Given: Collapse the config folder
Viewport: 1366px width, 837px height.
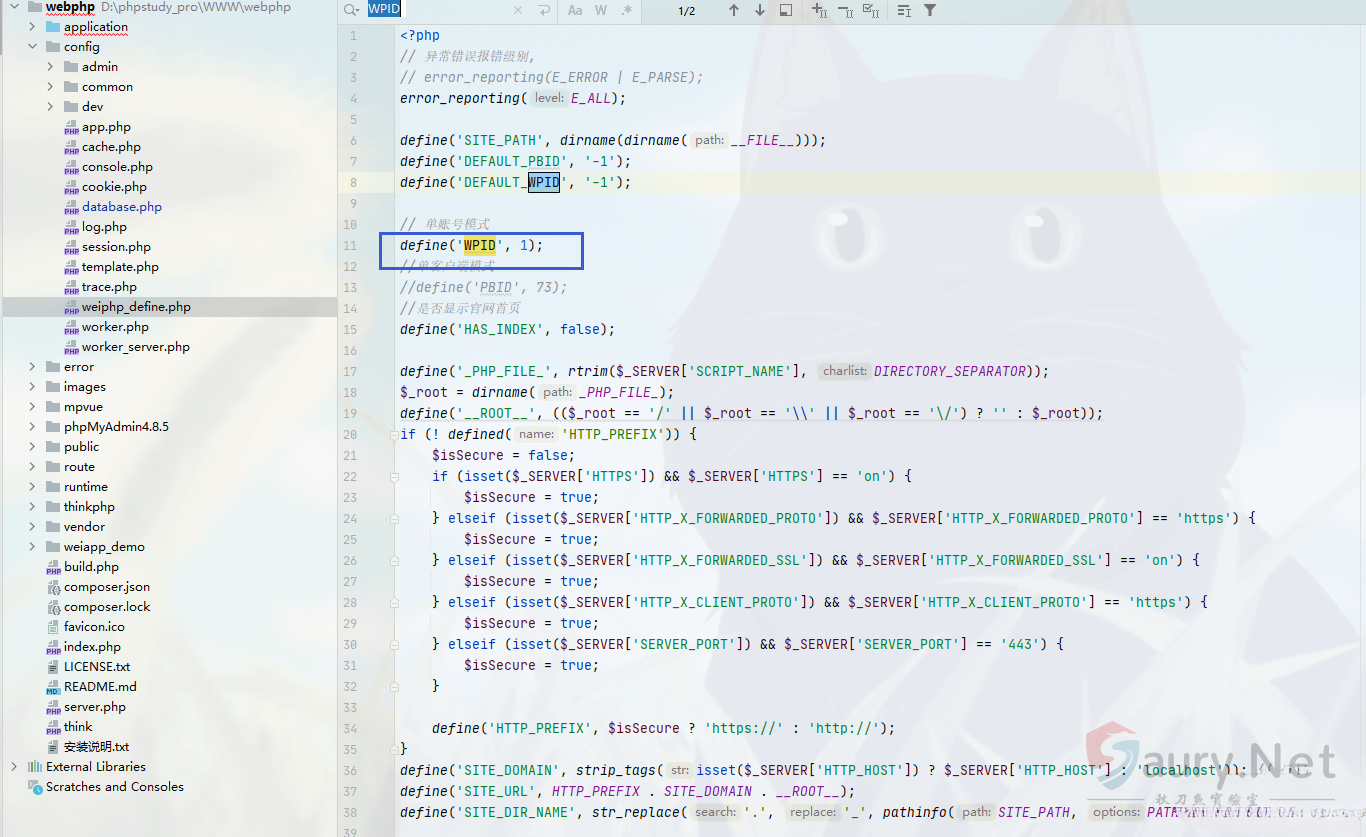Looking at the screenshot, I should [33, 47].
